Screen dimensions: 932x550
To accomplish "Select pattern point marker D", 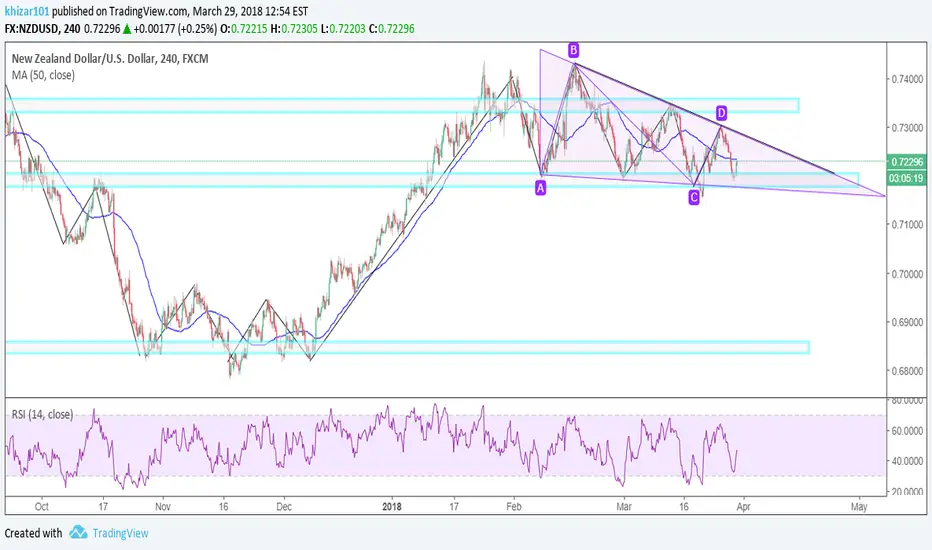I will coord(721,112).
